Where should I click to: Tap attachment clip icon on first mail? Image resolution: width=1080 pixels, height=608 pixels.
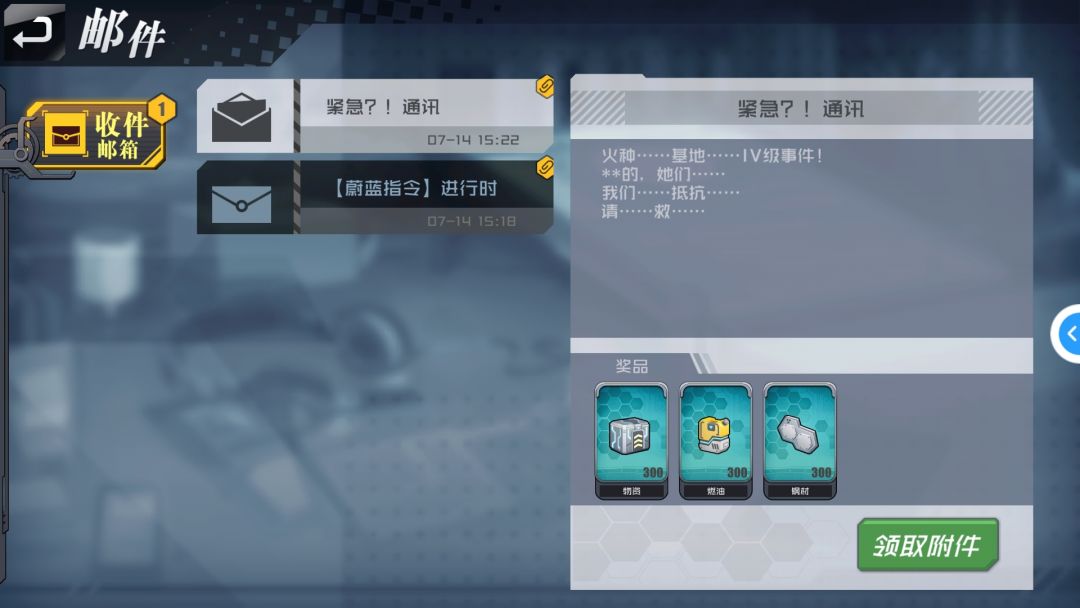point(545,86)
